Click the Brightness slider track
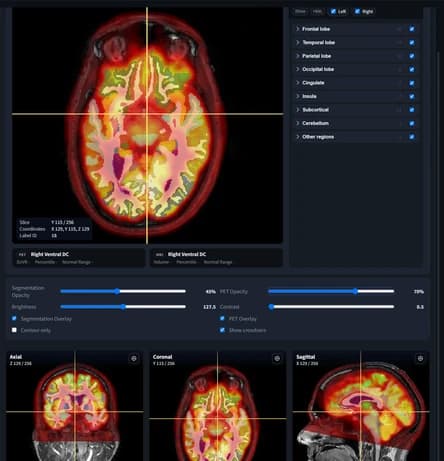This screenshot has height=461, width=444. [123, 307]
